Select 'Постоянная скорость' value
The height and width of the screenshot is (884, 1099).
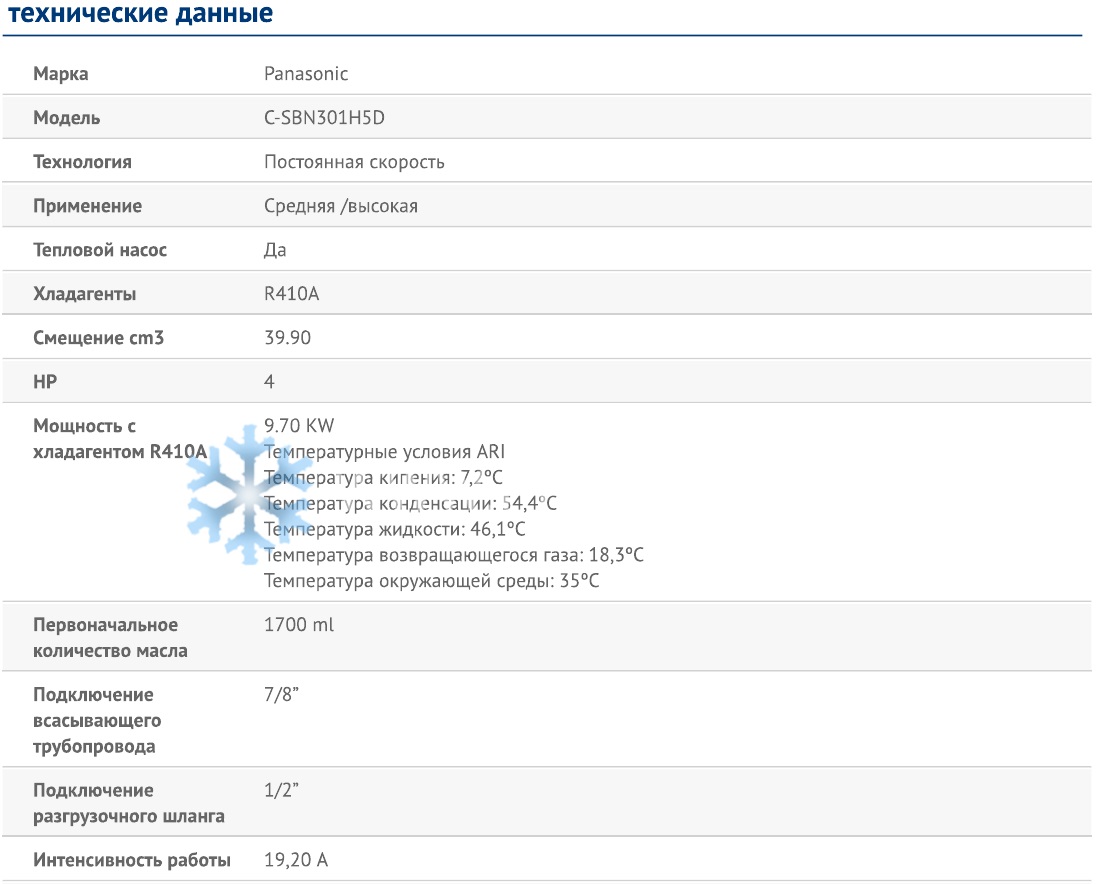pos(354,162)
